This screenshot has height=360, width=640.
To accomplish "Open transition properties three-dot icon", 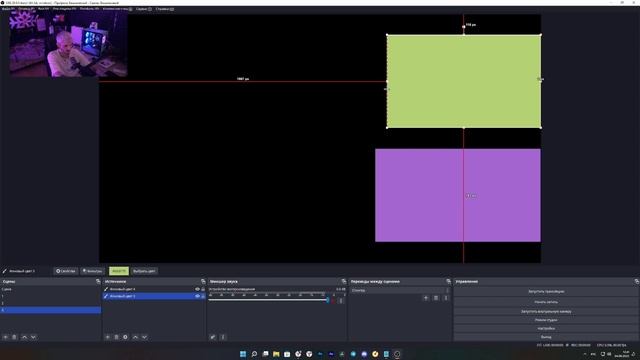I will click(x=446, y=298).
